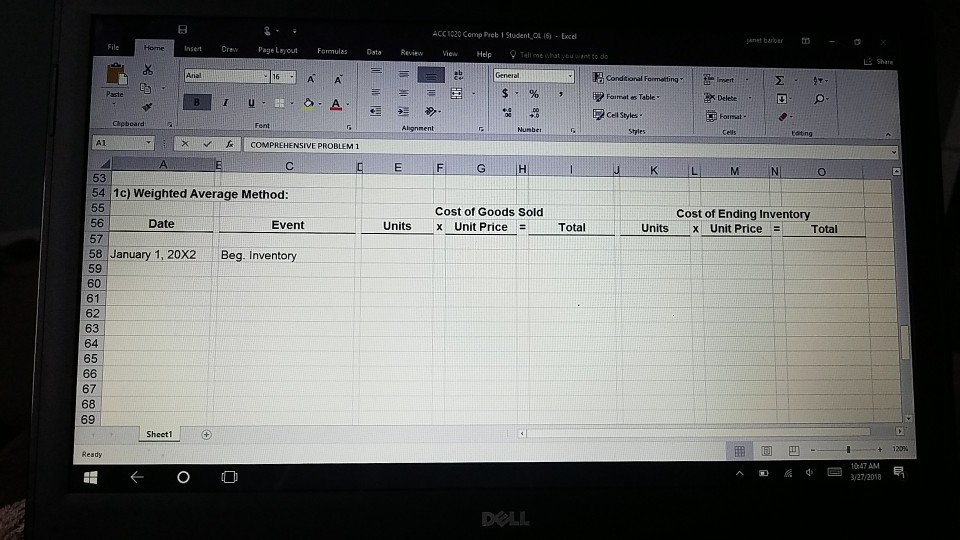Apply Accounting dollar number format
Image resolution: width=960 pixels, height=540 pixels.
pyautogui.click(x=504, y=93)
